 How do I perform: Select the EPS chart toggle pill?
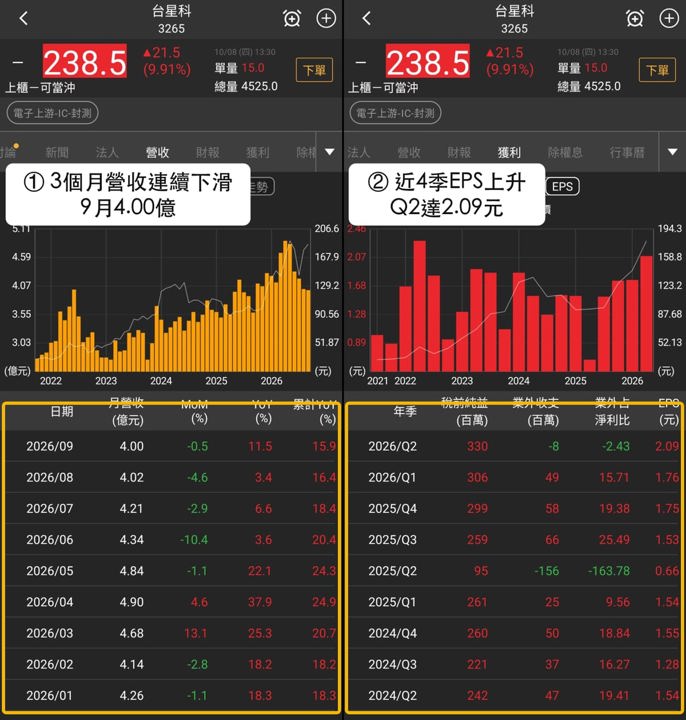coord(562,186)
